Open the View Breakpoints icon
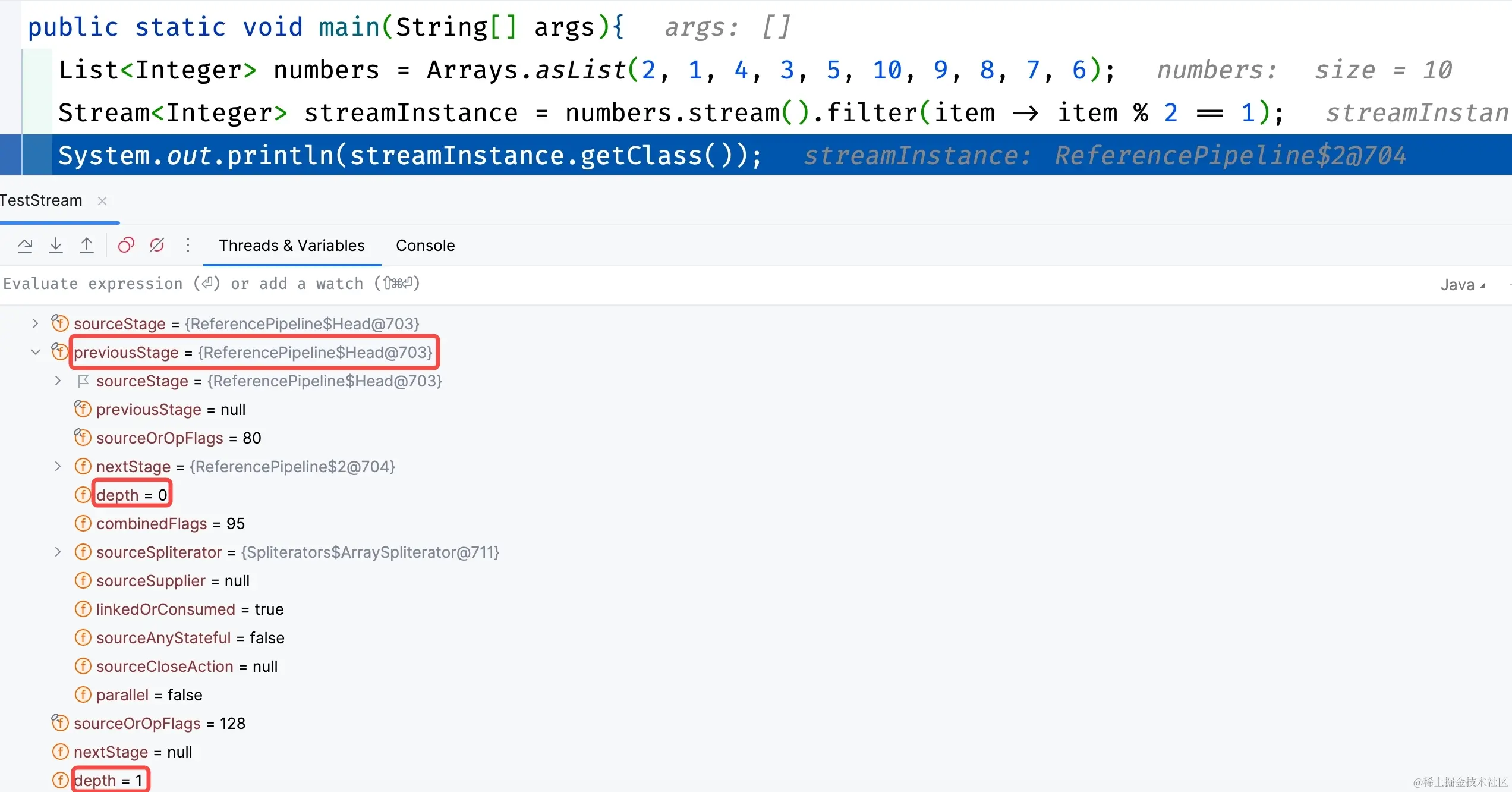The height and width of the screenshot is (792, 1512). pos(126,246)
